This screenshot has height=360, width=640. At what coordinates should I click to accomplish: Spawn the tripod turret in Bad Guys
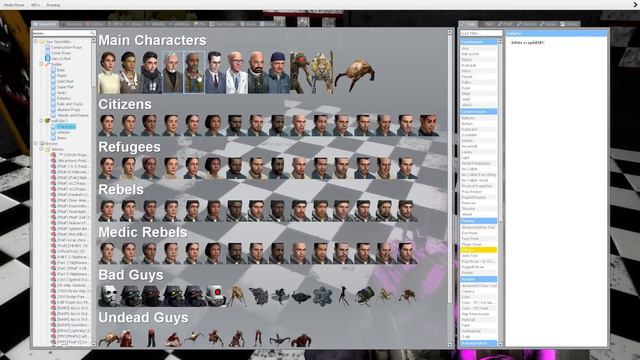[237, 296]
